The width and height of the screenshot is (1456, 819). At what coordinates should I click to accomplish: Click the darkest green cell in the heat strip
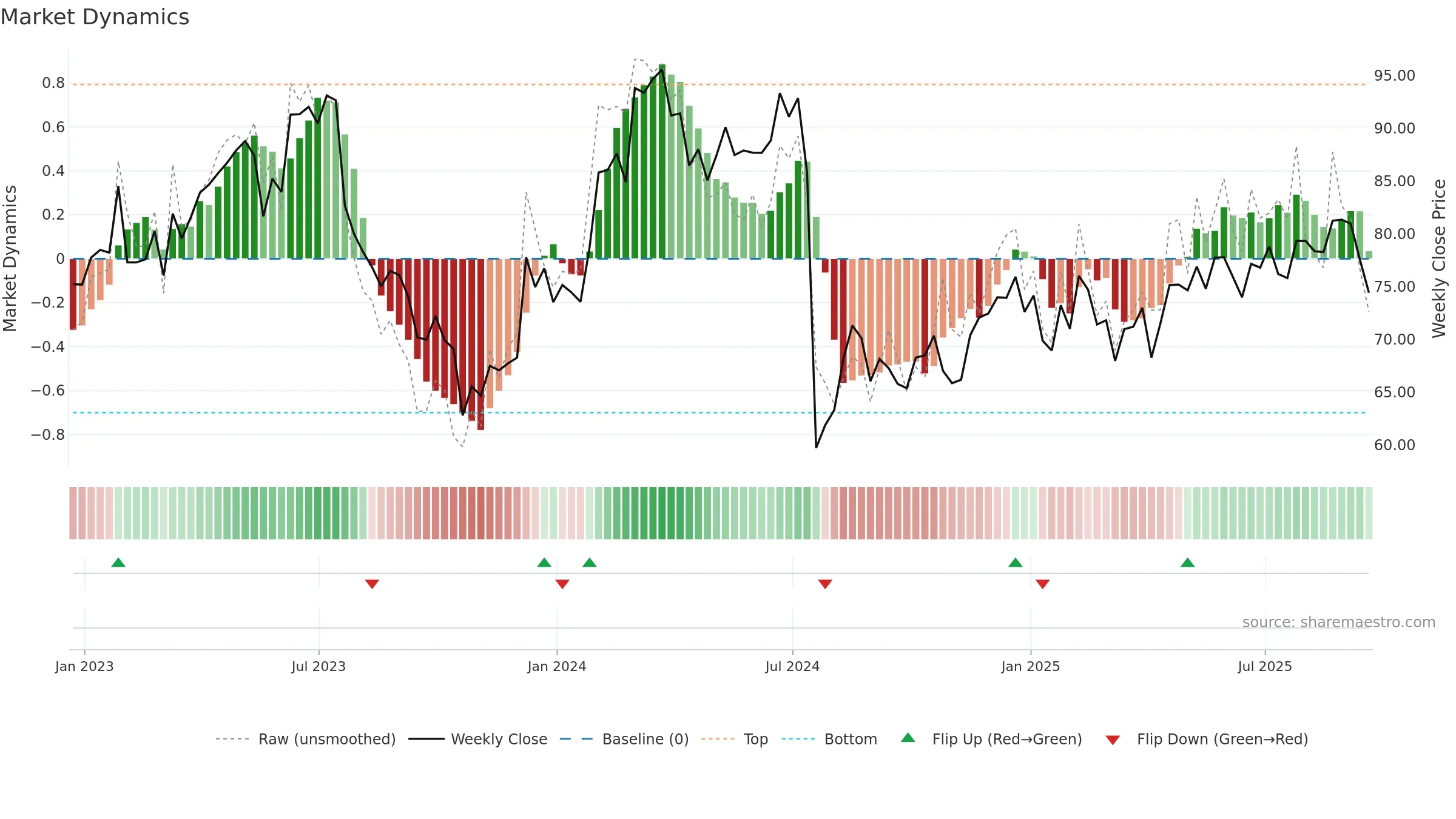[x=662, y=513]
